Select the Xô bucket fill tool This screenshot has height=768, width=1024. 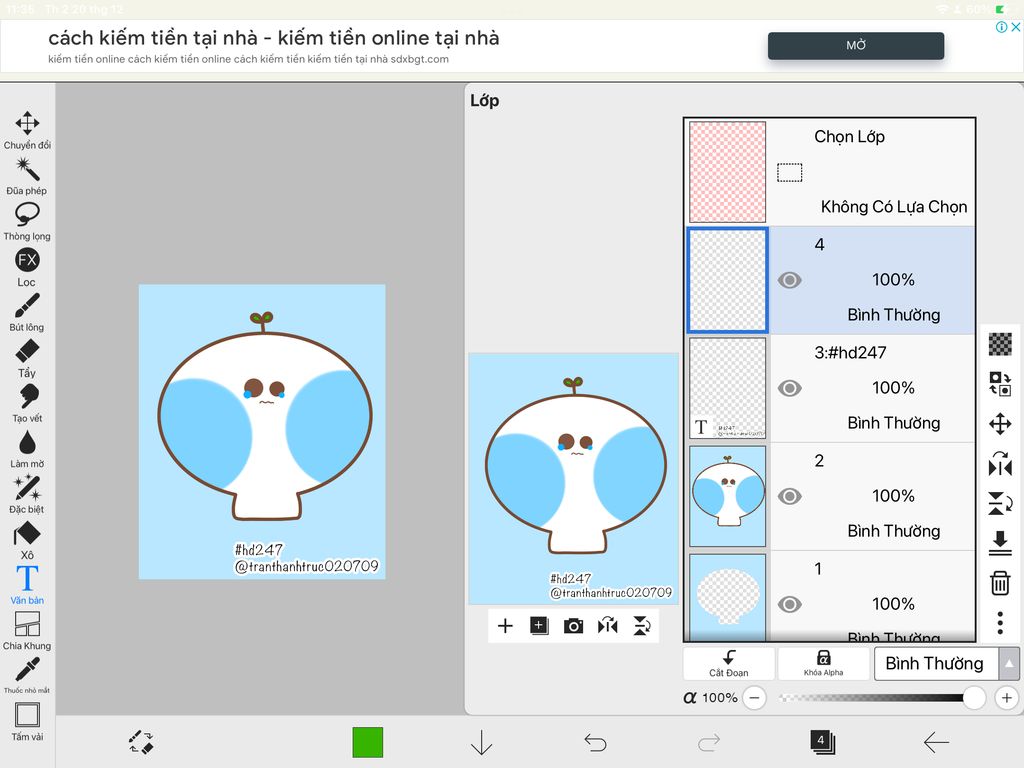pyautogui.click(x=27, y=540)
